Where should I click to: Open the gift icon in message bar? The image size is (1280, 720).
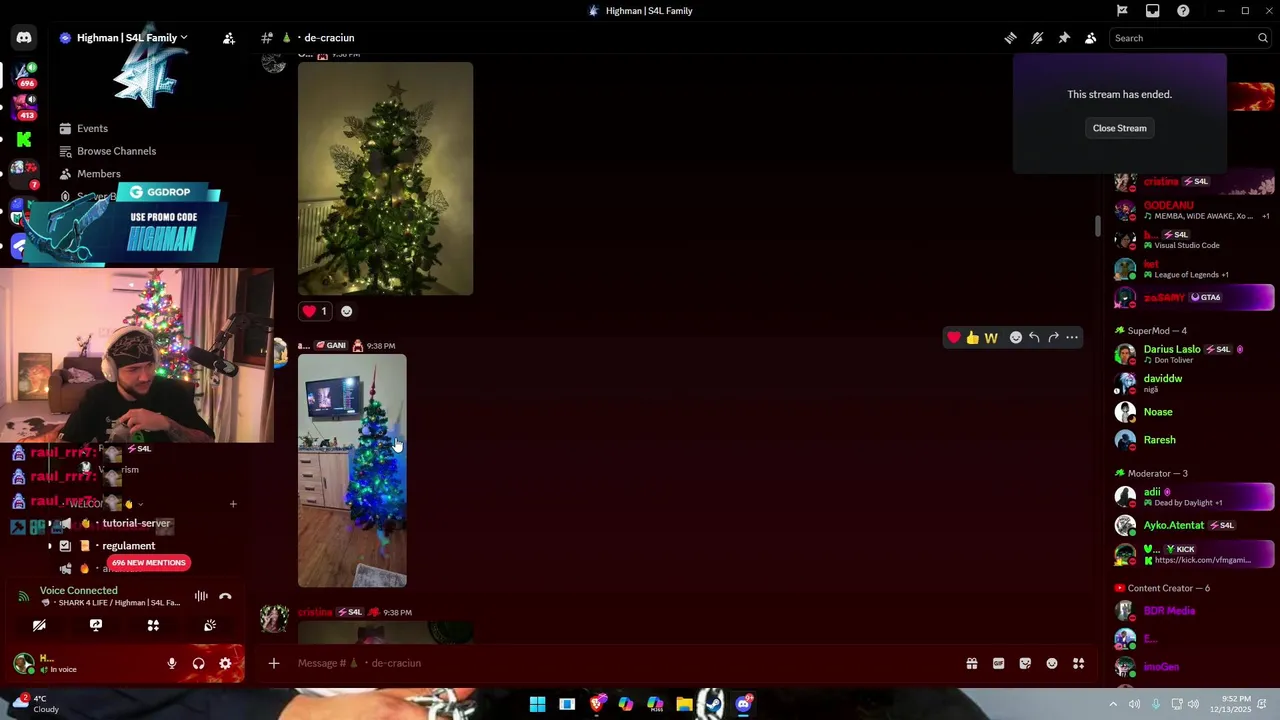[x=971, y=663]
